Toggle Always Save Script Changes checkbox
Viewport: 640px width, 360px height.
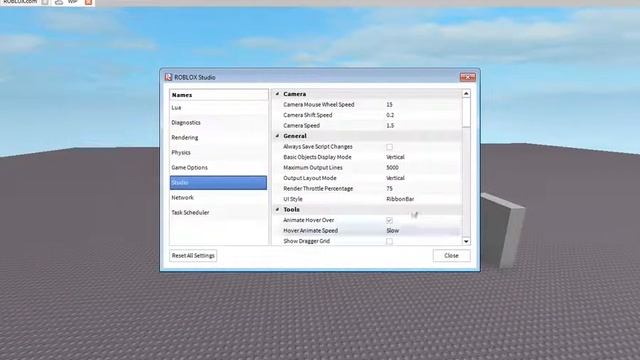pos(389,147)
